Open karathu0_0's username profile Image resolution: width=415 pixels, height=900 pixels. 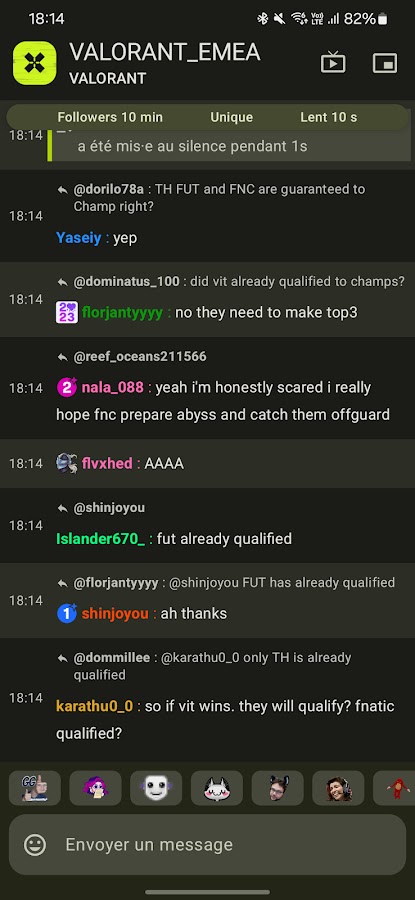point(95,706)
